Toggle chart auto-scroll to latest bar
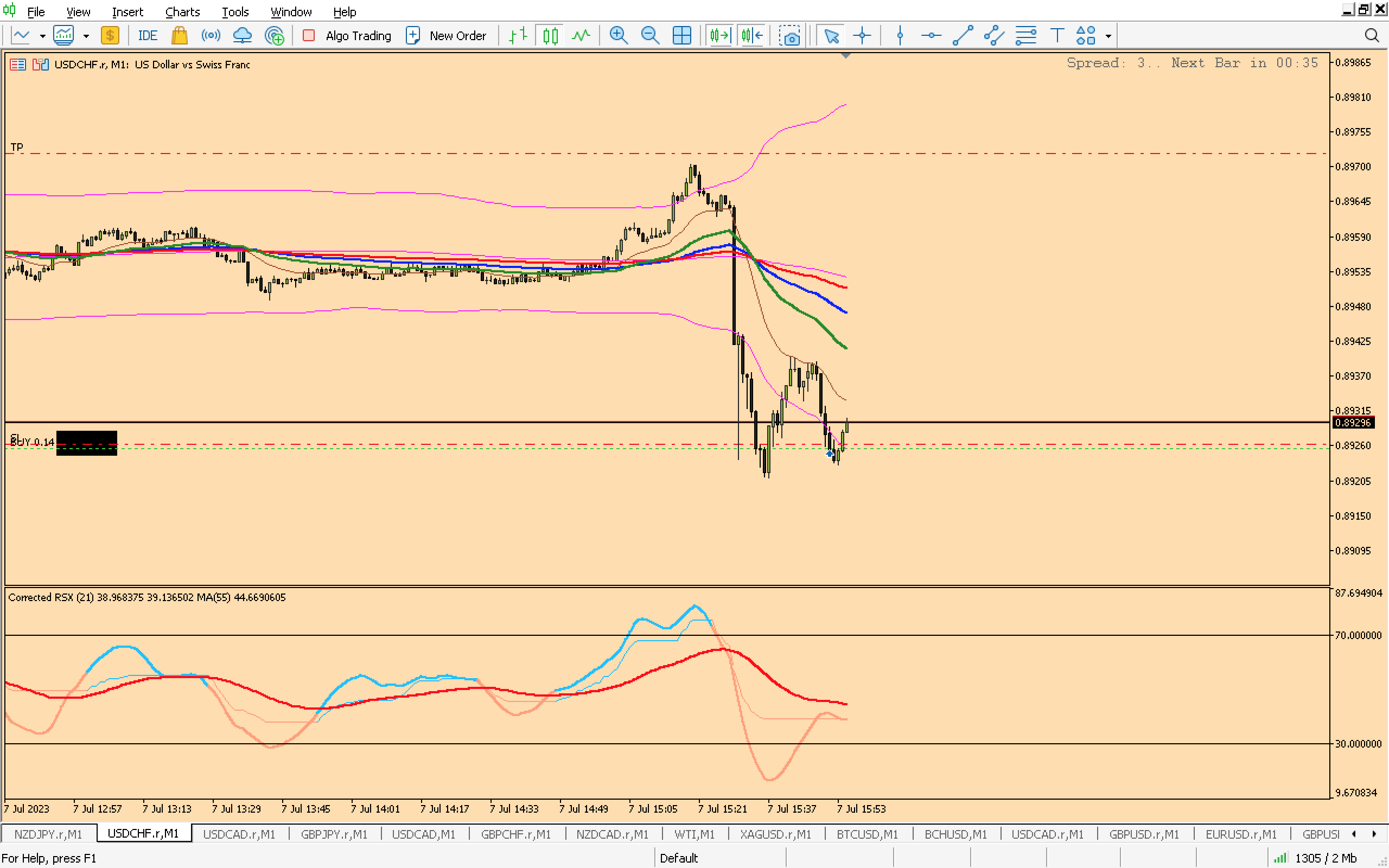 click(x=720, y=36)
